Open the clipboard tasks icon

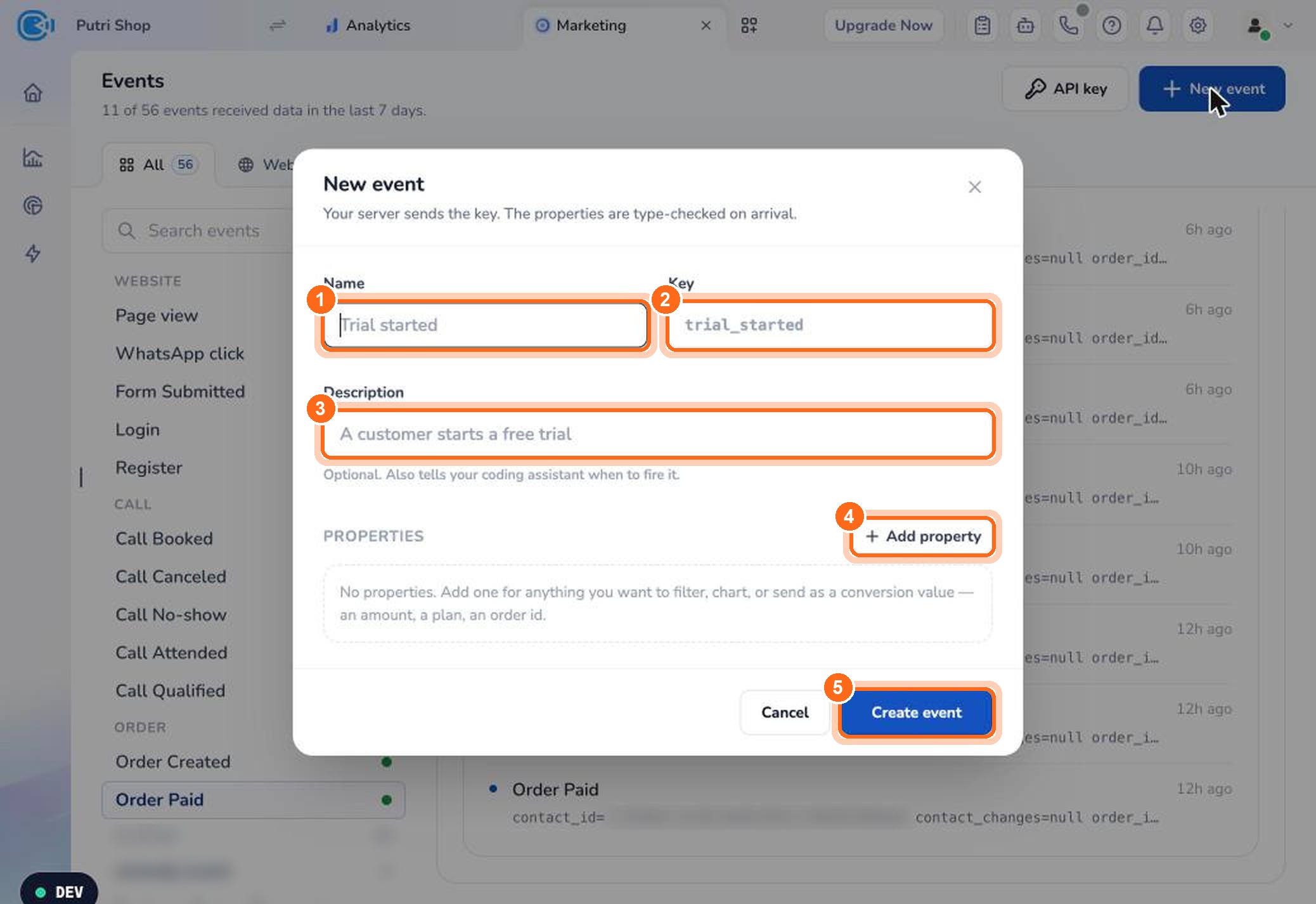tap(983, 25)
